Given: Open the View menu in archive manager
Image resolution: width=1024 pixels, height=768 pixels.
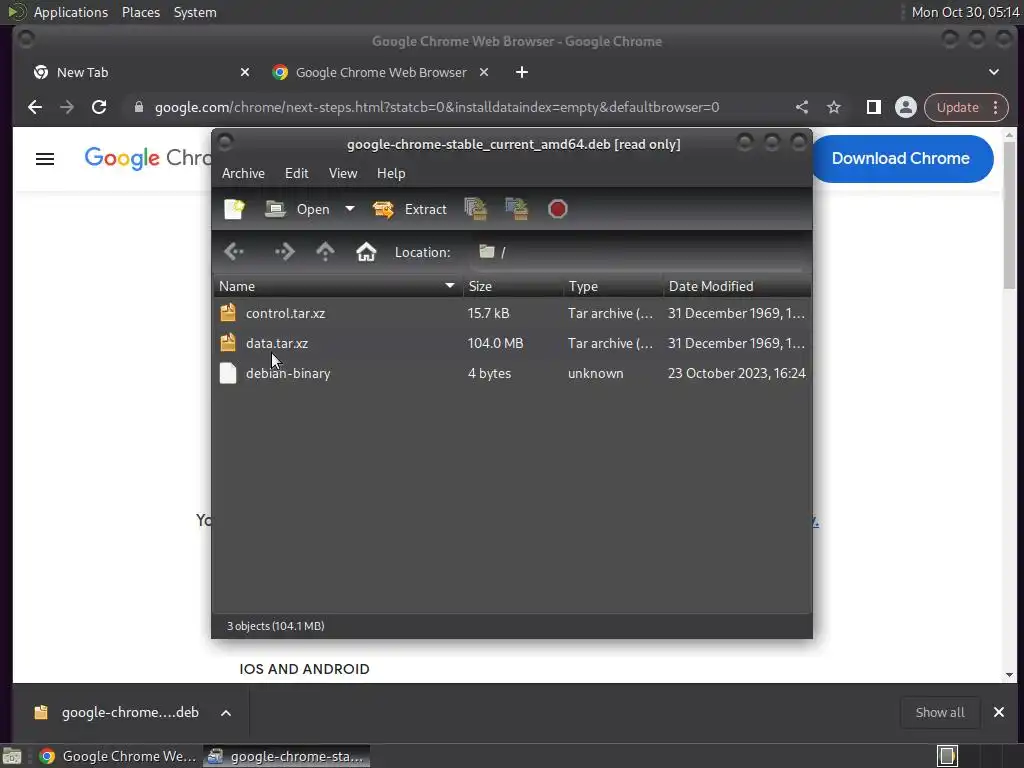Looking at the screenshot, I should pos(343,174).
